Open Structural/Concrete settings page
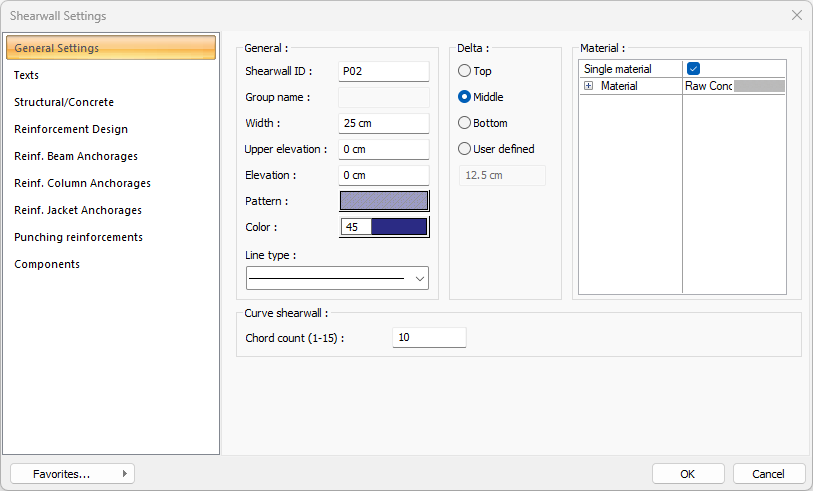 pos(64,102)
